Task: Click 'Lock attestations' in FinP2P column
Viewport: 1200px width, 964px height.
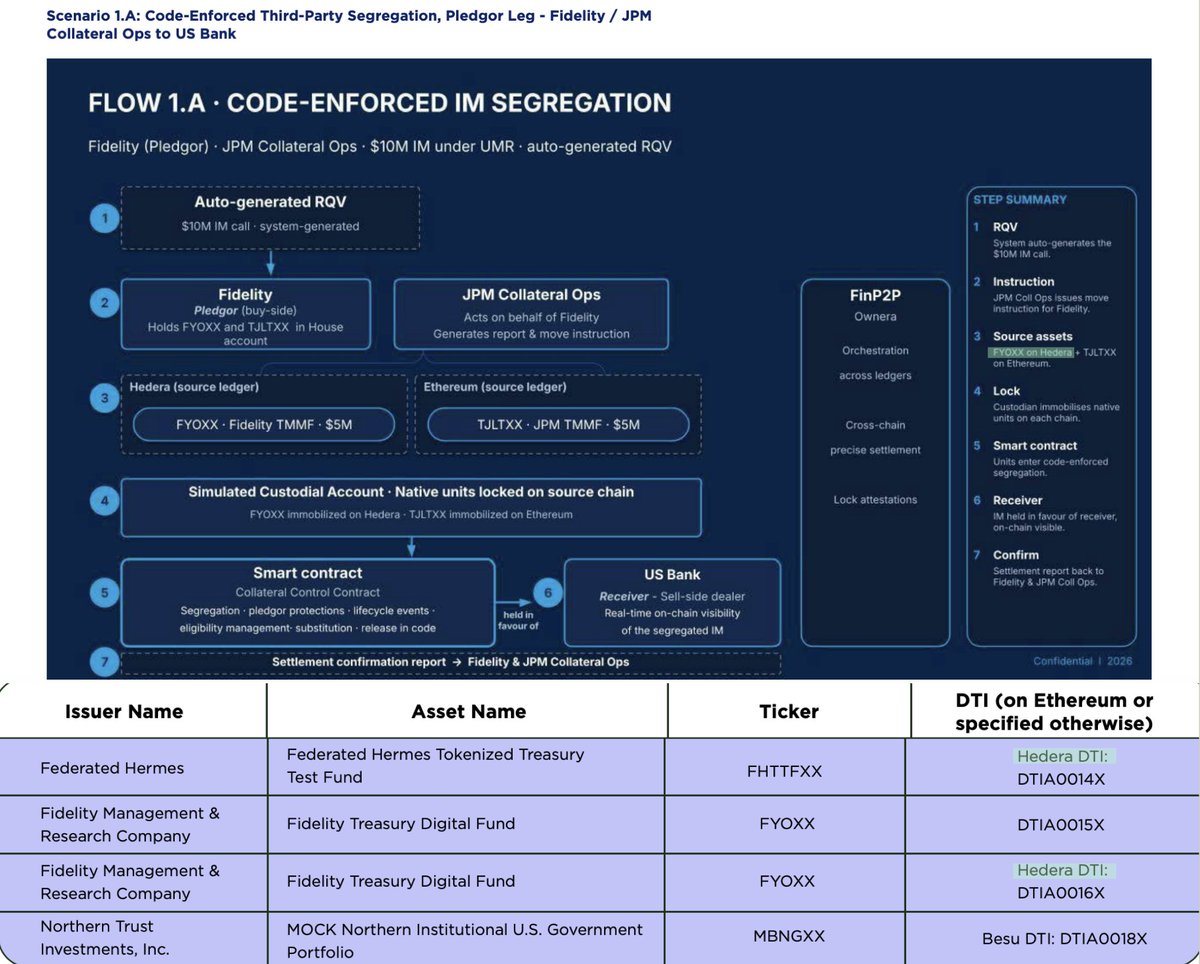Action: pos(875,500)
